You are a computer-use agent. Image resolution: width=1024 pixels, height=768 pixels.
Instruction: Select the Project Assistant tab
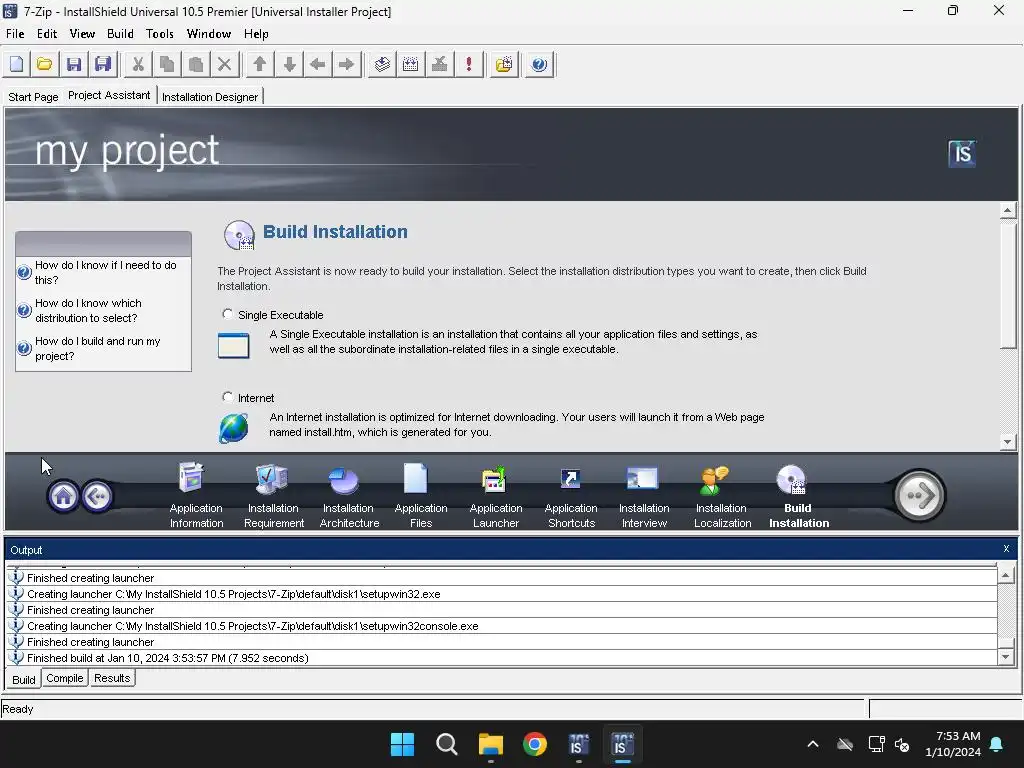(109, 95)
